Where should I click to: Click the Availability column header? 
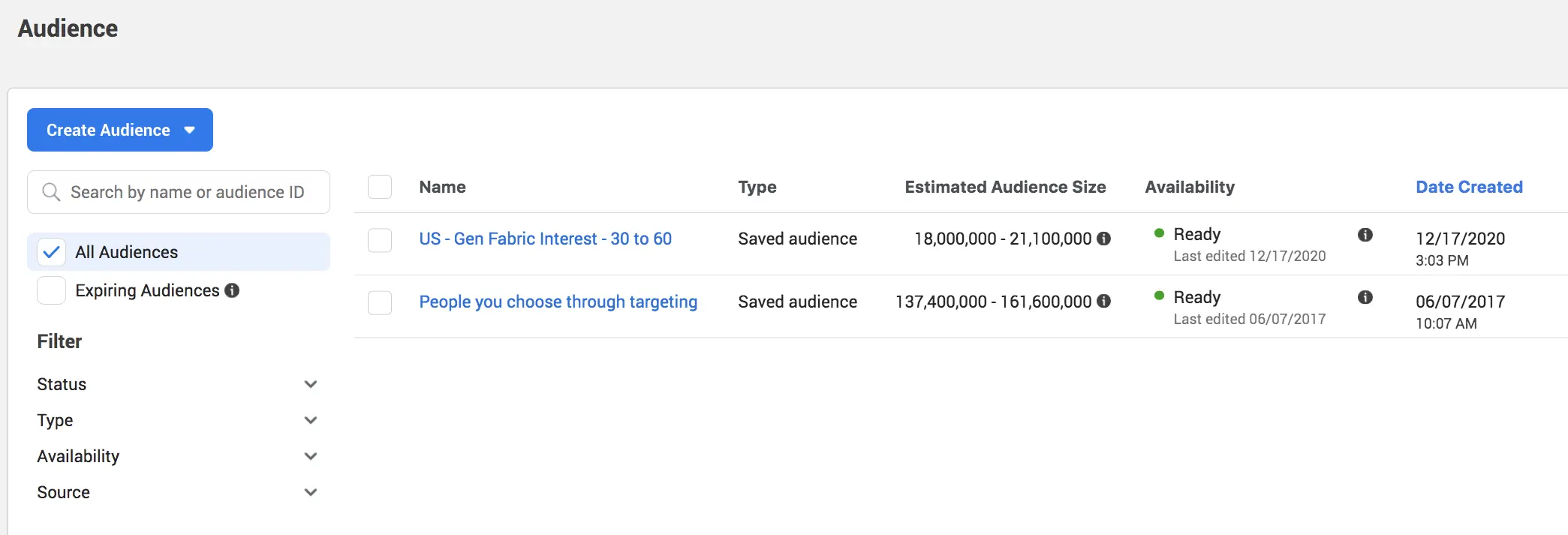point(1190,187)
